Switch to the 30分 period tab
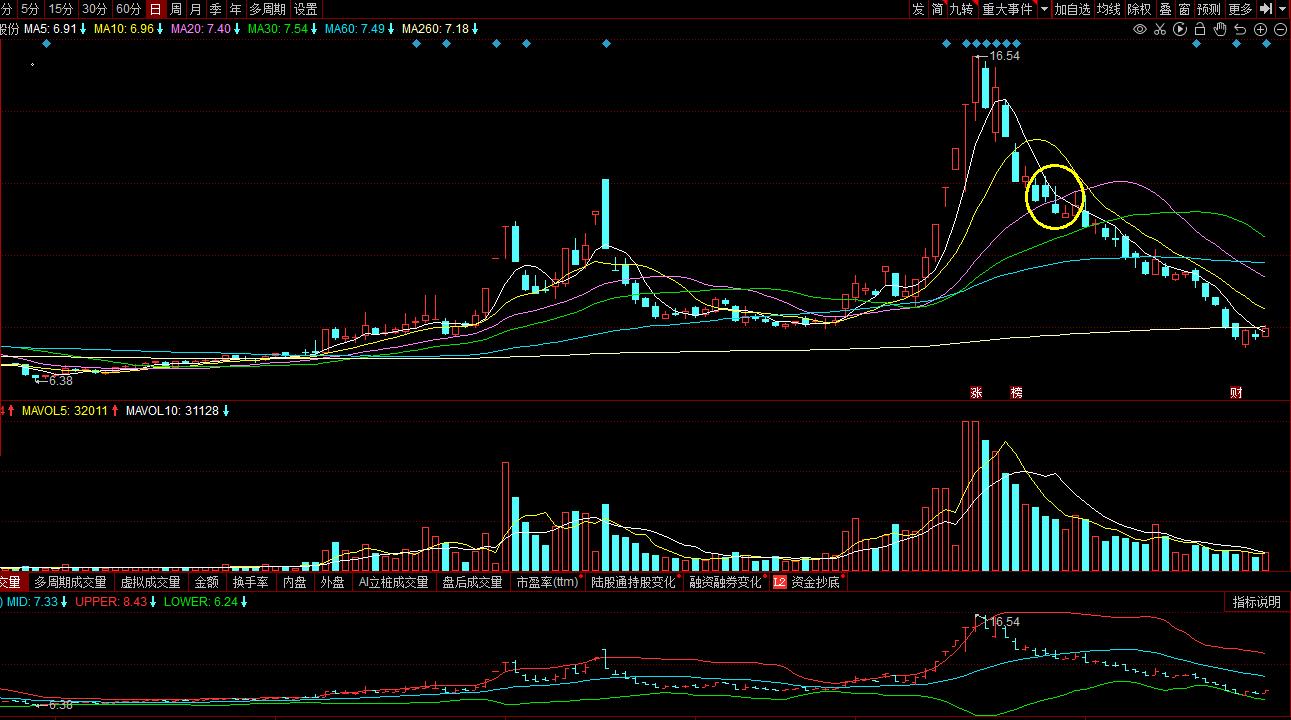 pyautogui.click(x=94, y=9)
